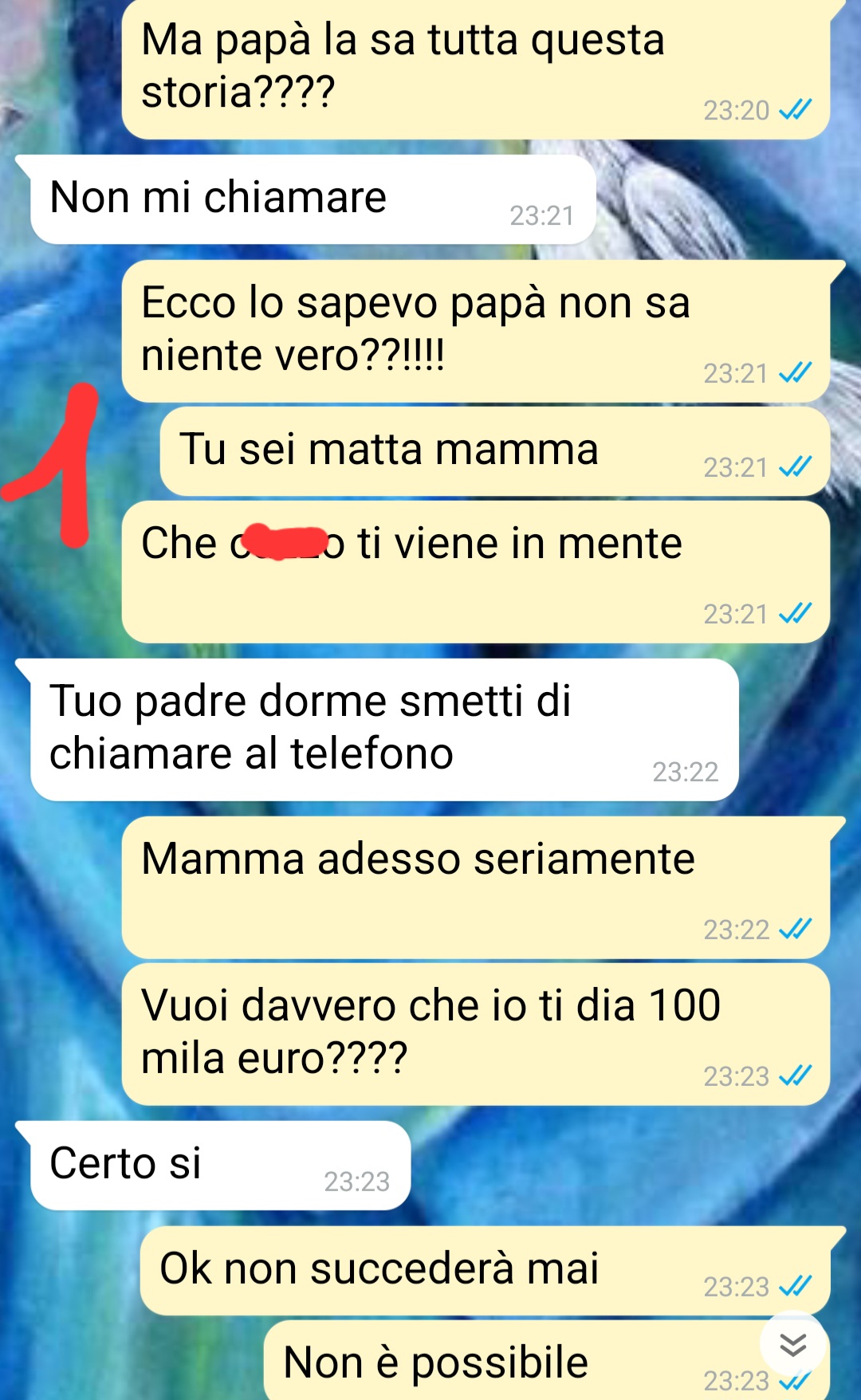Tap the 23:23 timestamp on 'Certo si'
This screenshot has height=1400, width=861.
tap(356, 1182)
